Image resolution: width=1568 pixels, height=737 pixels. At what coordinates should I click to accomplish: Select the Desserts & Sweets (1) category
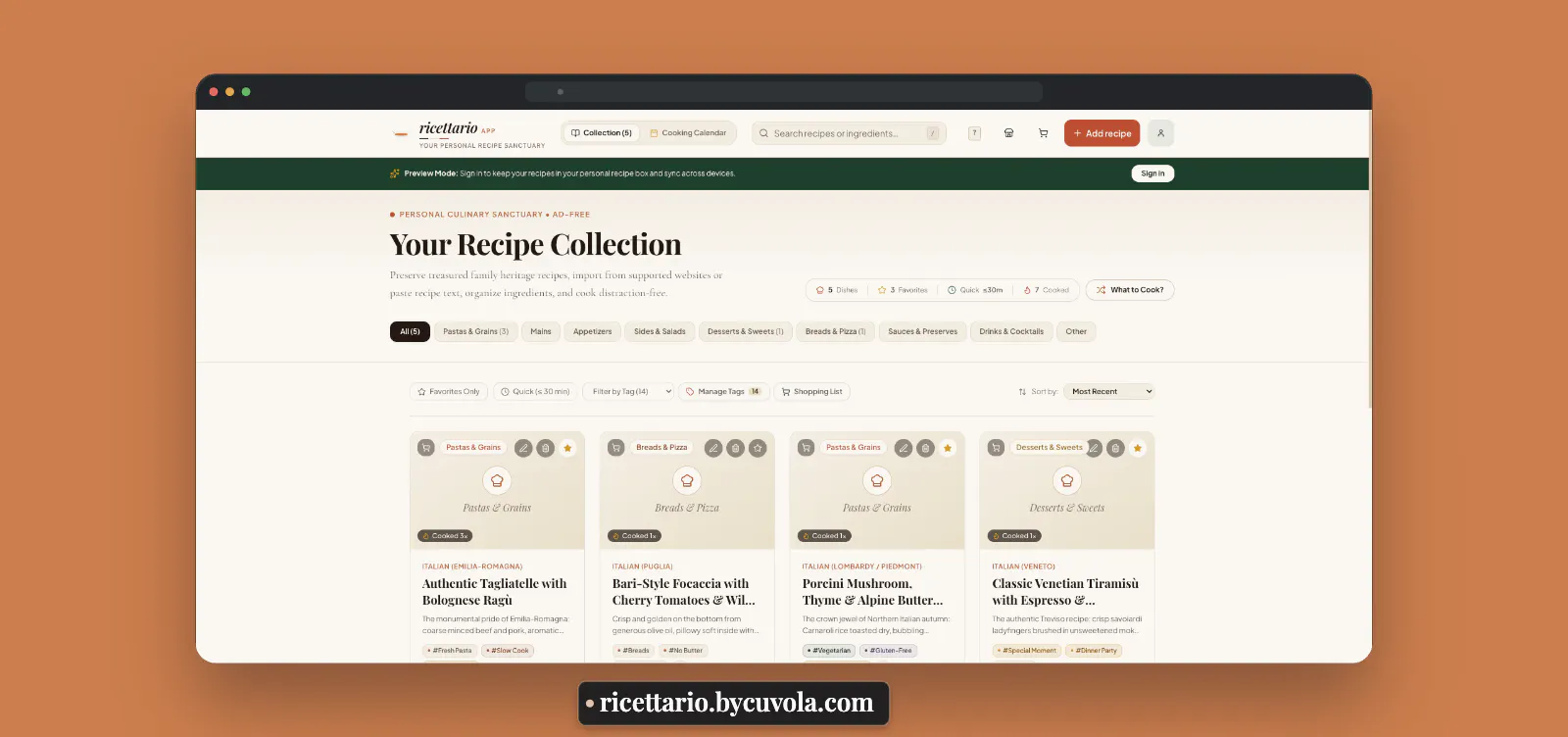745,332
